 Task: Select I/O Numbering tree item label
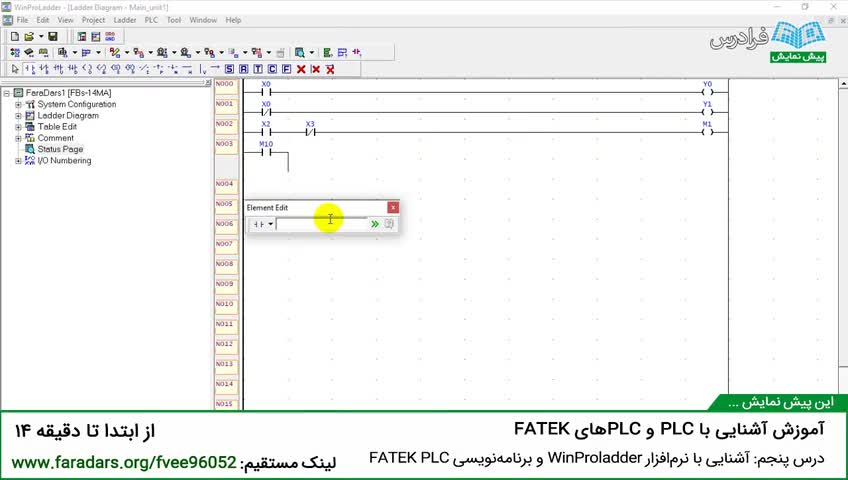point(64,161)
